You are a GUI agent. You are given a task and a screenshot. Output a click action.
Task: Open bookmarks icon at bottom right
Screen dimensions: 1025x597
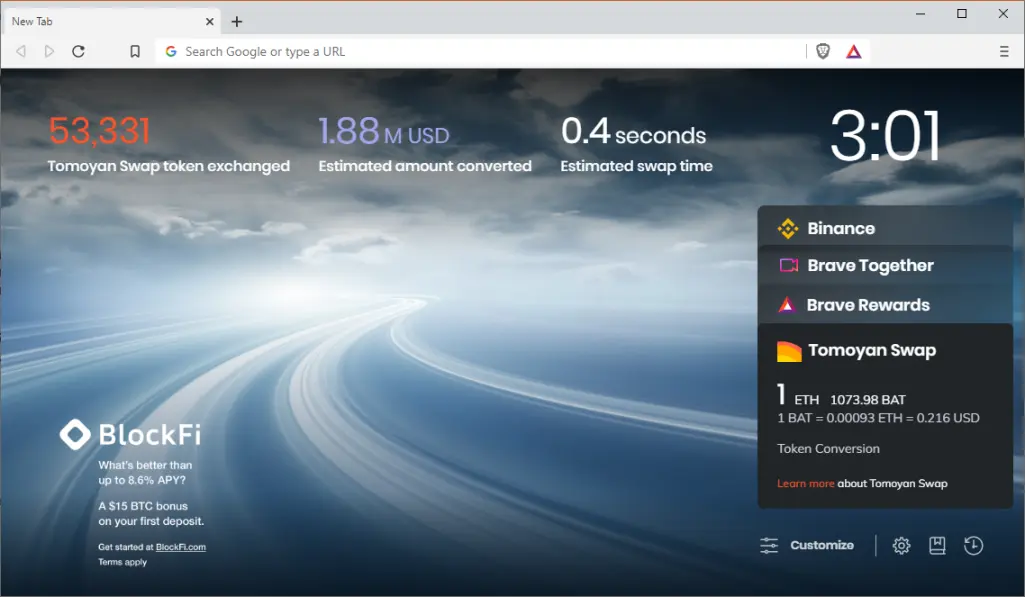937,545
